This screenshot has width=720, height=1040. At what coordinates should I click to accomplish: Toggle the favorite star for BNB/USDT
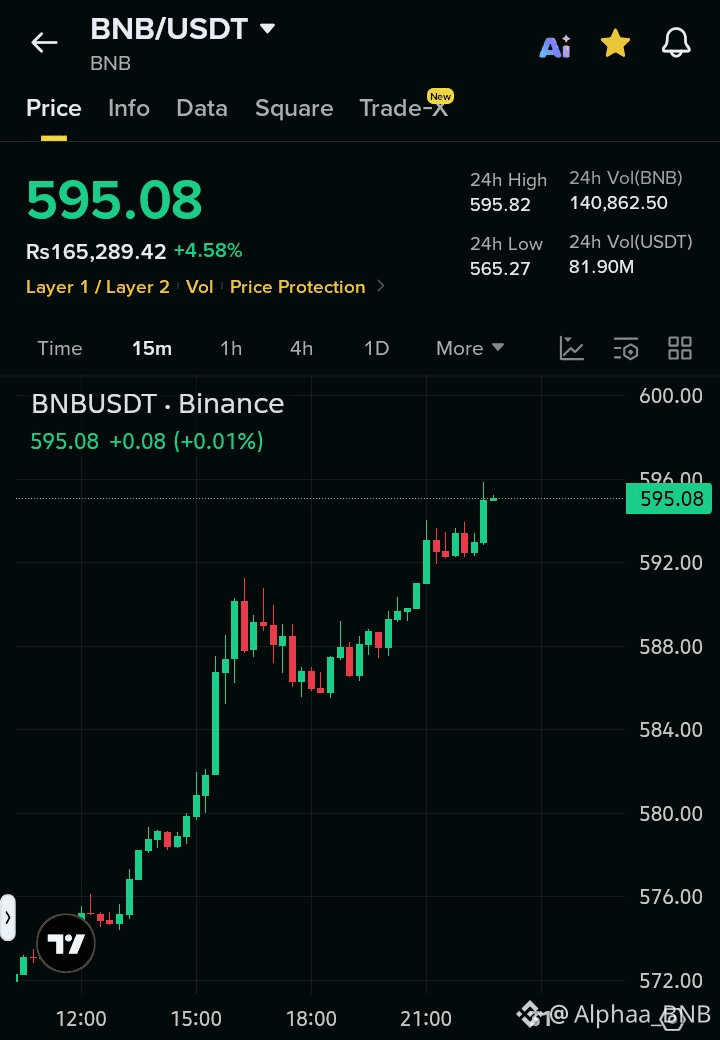click(615, 43)
